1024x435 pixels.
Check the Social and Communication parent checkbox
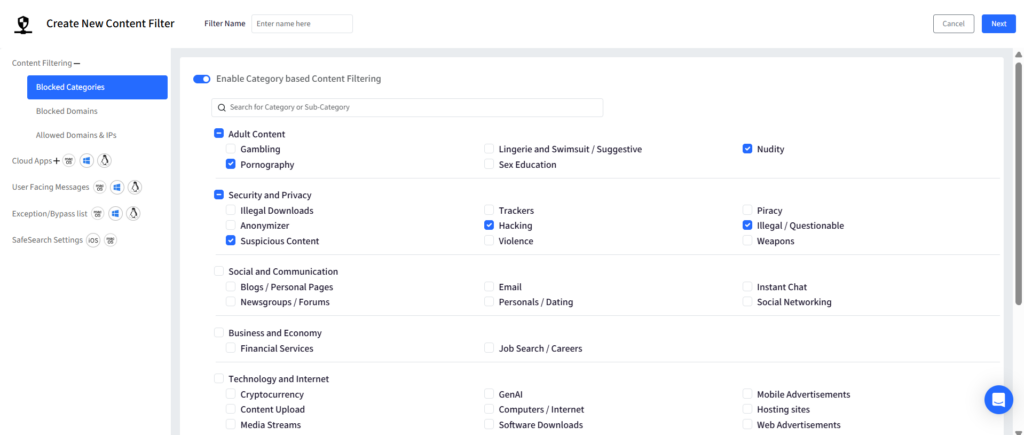pos(219,271)
